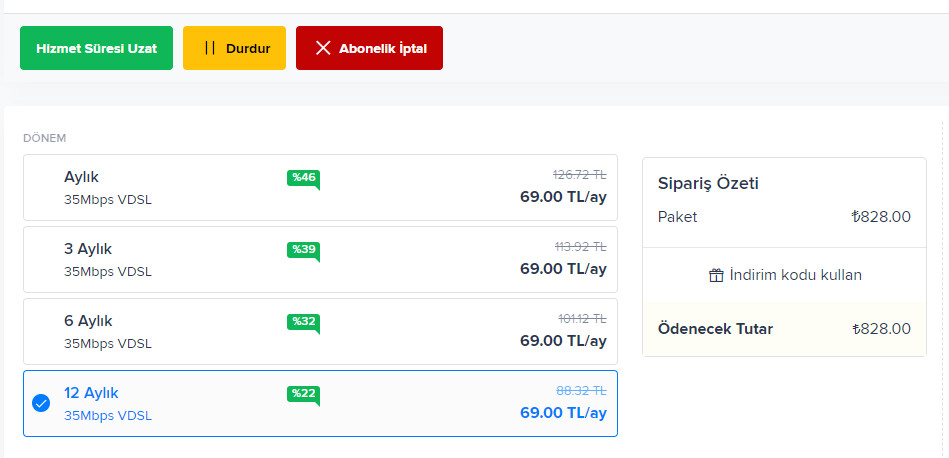Select the 3 Aylık billing period option
Viewport: 949px width, 458px height.
coord(320,260)
